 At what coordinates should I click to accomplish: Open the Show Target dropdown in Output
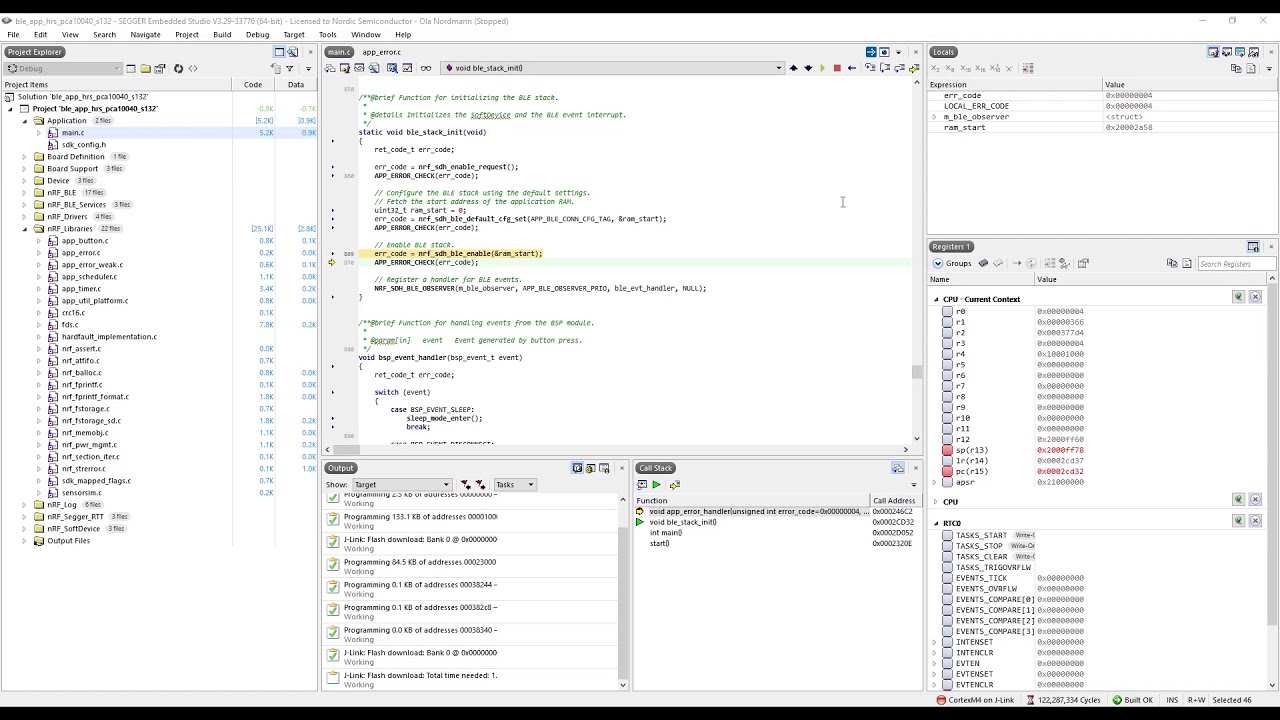pyautogui.click(x=402, y=485)
